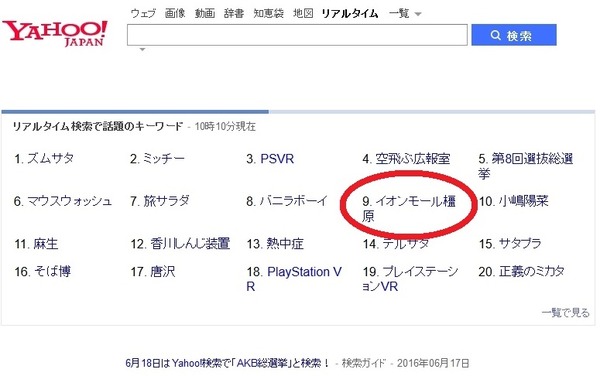Open trending keyword デルサタ
This screenshot has height=376, width=600.
pos(406,244)
